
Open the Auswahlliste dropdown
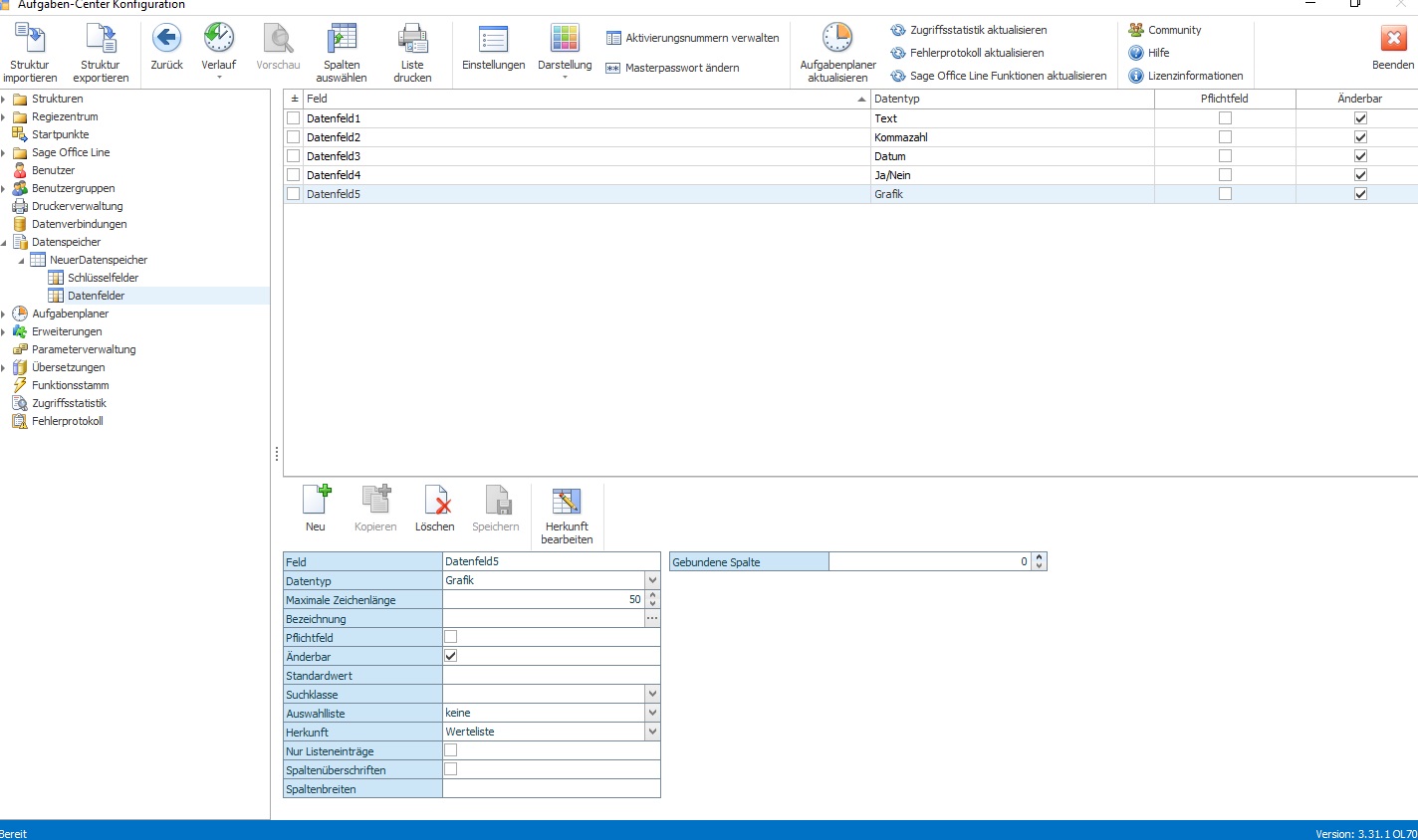652,713
